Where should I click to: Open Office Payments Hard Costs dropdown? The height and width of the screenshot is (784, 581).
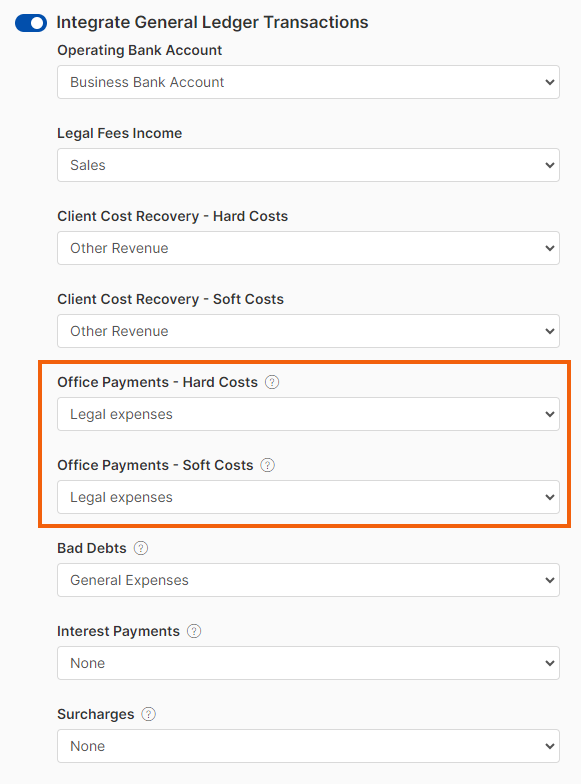coord(308,414)
